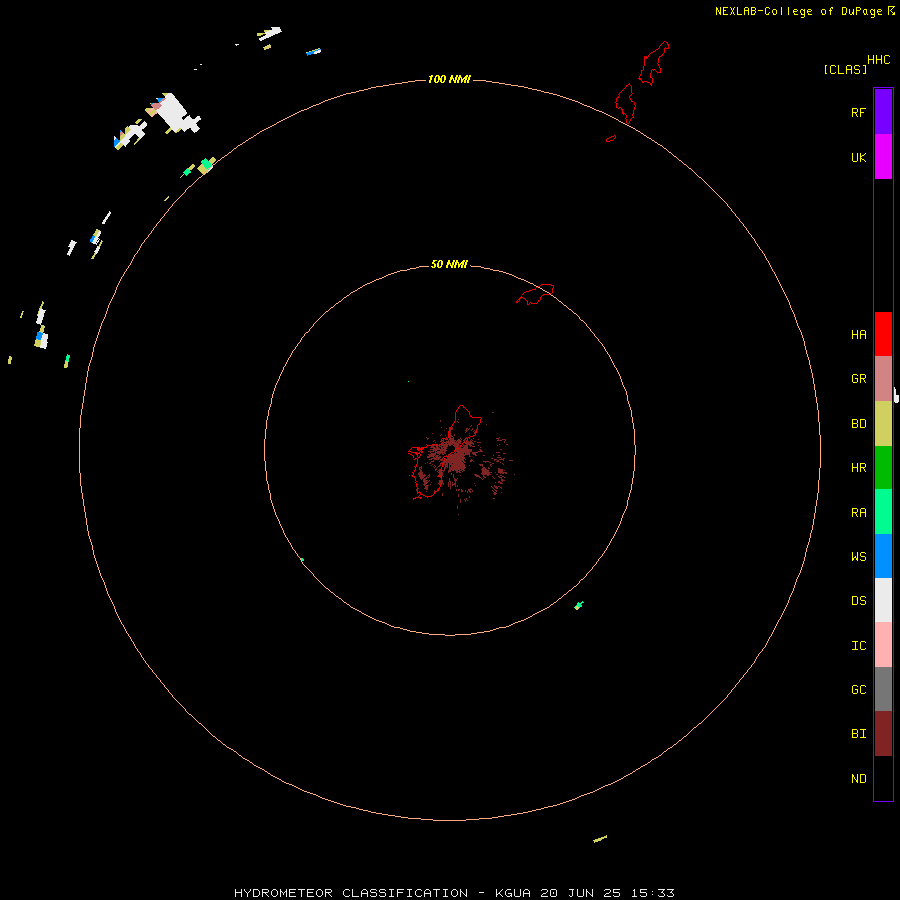This screenshot has height=900, width=900.
Task: Click the brown biological echo cluster at radar center
Action: (x=460, y=459)
